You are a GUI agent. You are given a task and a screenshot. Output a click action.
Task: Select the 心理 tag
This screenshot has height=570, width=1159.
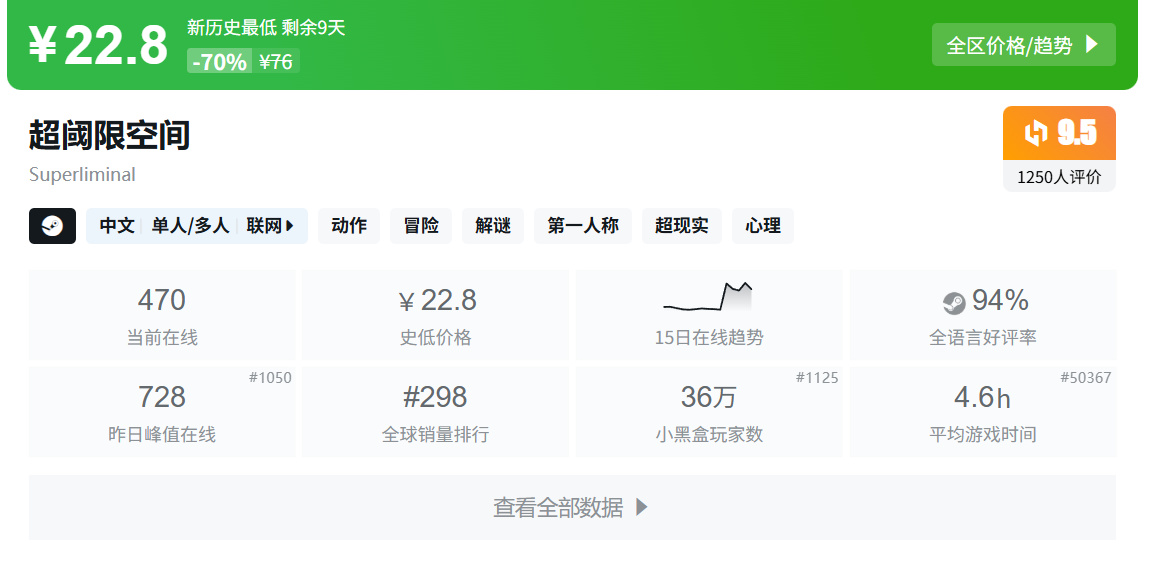[x=763, y=226]
